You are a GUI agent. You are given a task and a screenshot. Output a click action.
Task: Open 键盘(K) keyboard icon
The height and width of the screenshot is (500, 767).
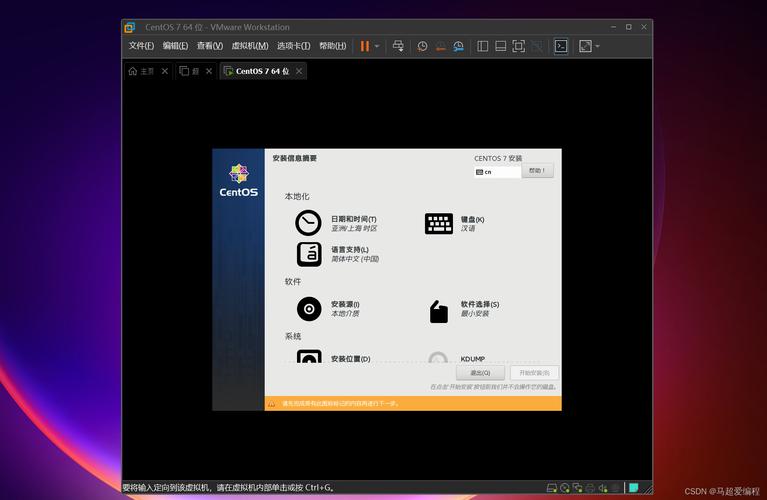tap(439, 224)
